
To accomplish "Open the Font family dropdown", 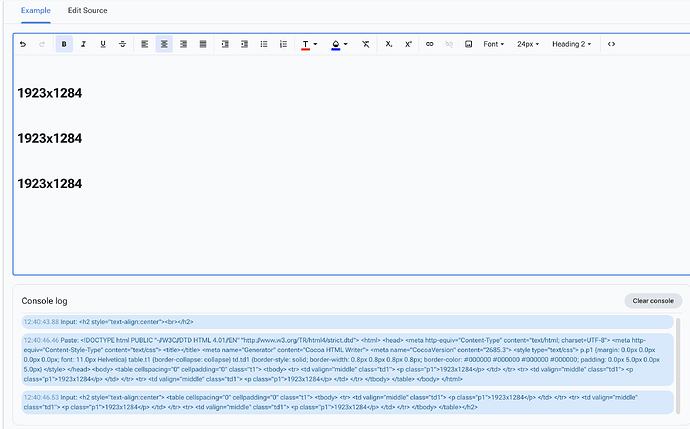I will pos(494,44).
